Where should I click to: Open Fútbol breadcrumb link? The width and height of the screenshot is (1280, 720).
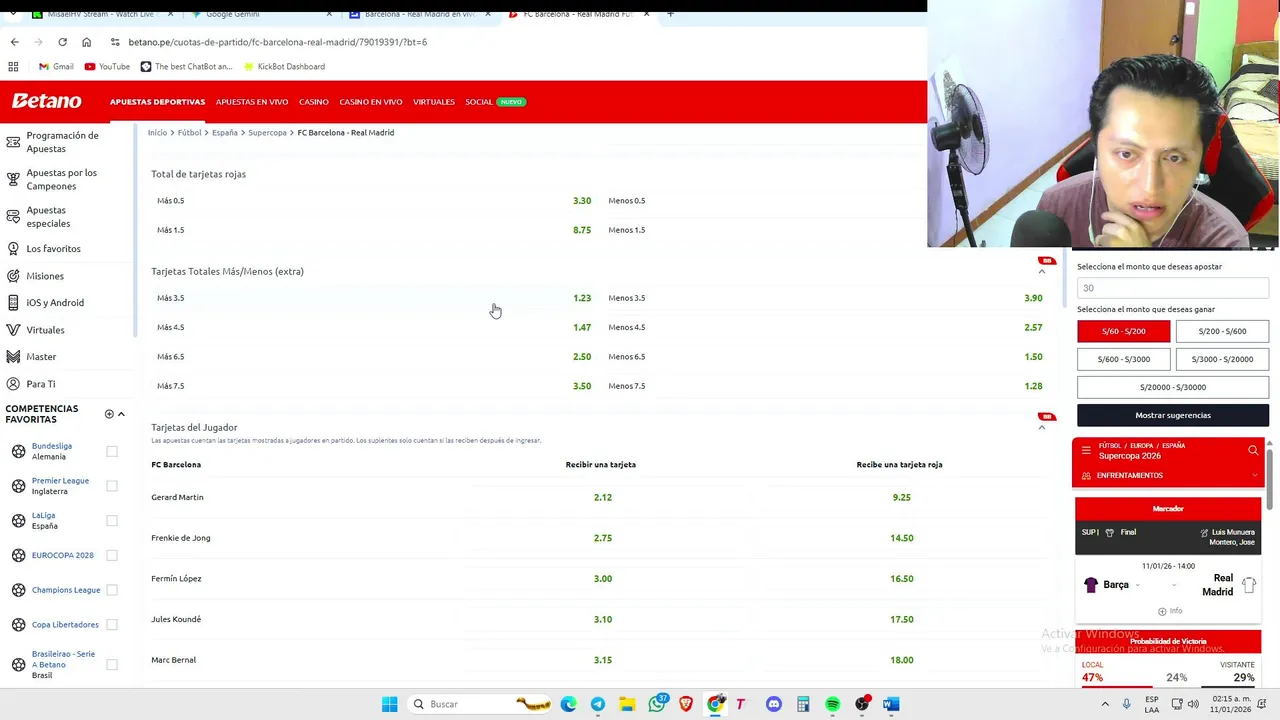click(189, 132)
